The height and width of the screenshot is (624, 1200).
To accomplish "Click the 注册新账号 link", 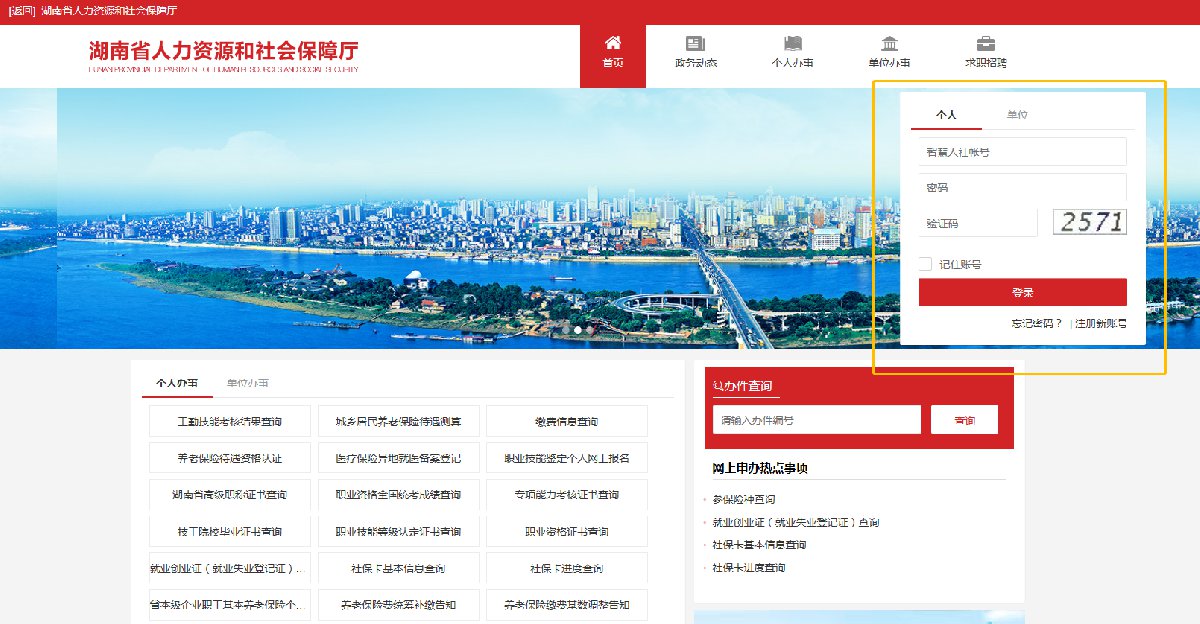I will click(1100, 324).
